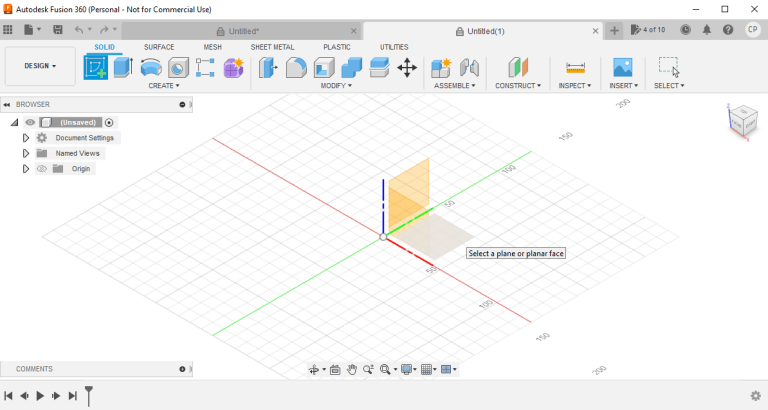This screenshot has height=410, width=768.
Task: Select the Revolve tool
Action: pyautogui.click(x=151, y=67)
